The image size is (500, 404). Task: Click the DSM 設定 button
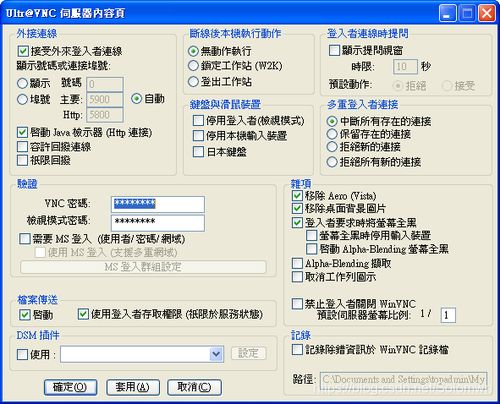pos(249,353)
